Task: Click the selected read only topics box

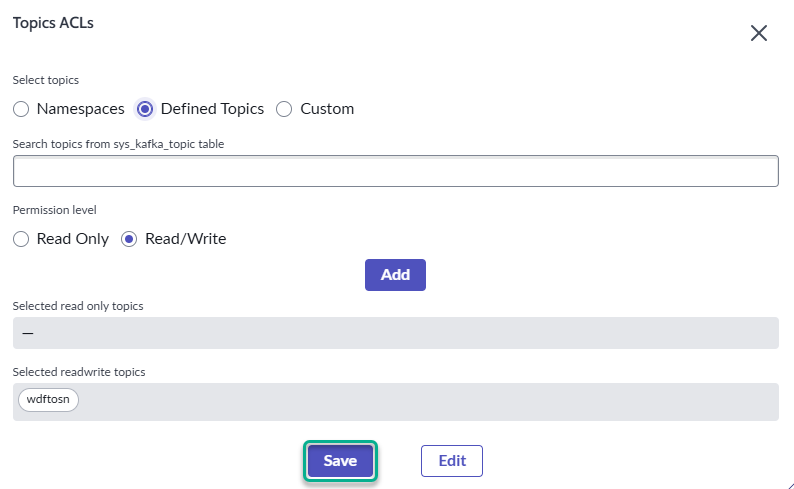Action: click(x=395, y=333)
